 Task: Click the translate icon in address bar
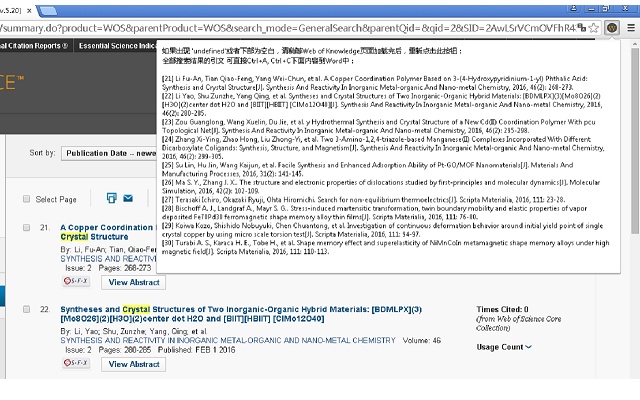click(x=582, y=28)
